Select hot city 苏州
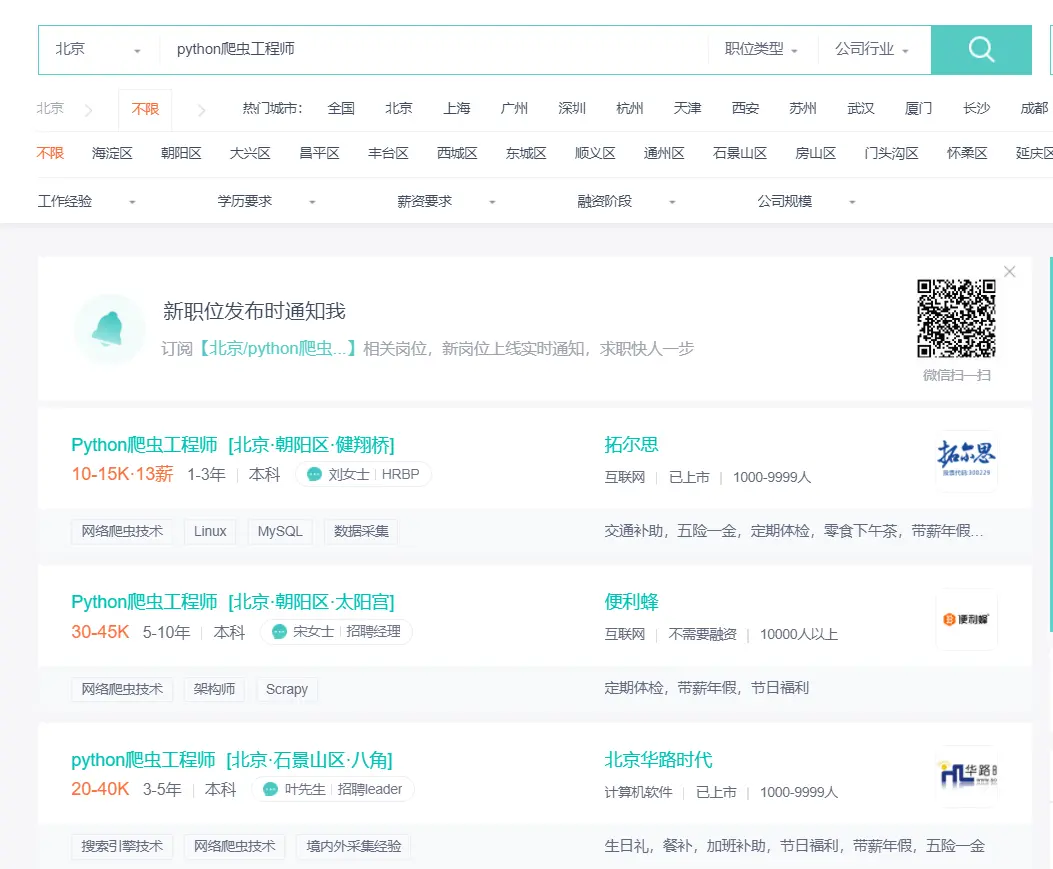Screen dimensions: 1053x869 (803, 108)
